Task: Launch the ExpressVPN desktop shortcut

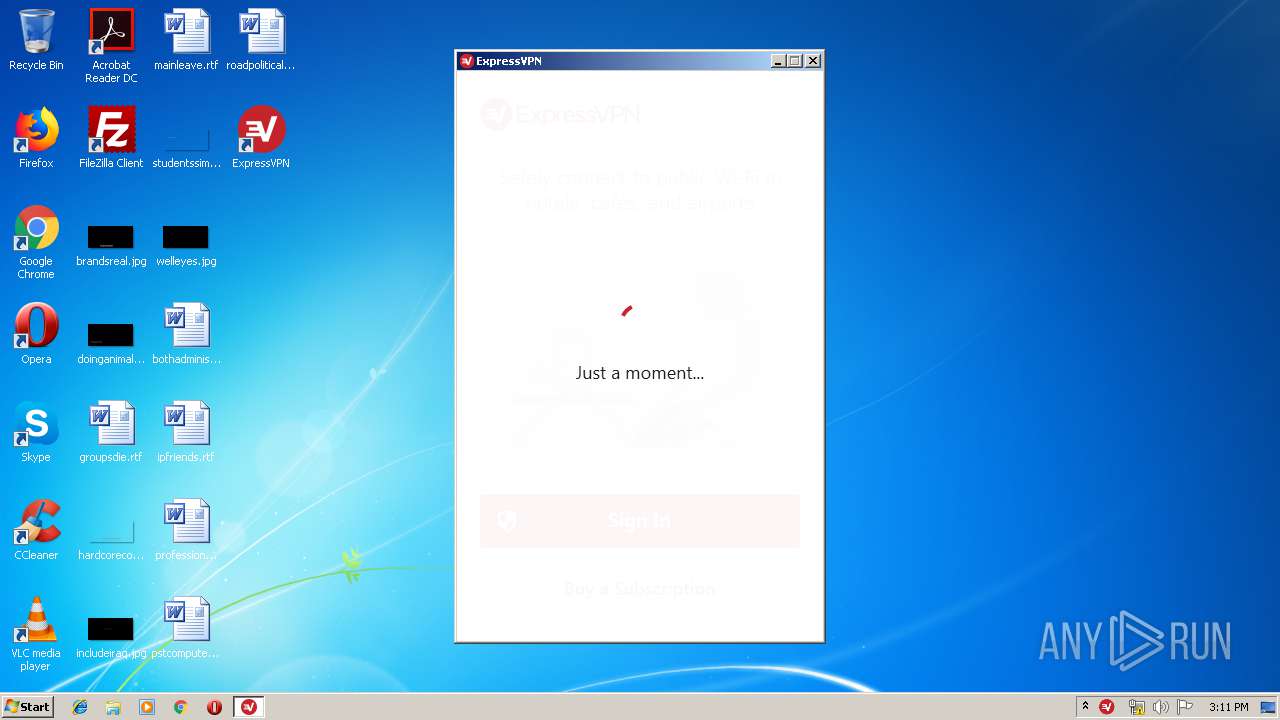Action: 261,138
